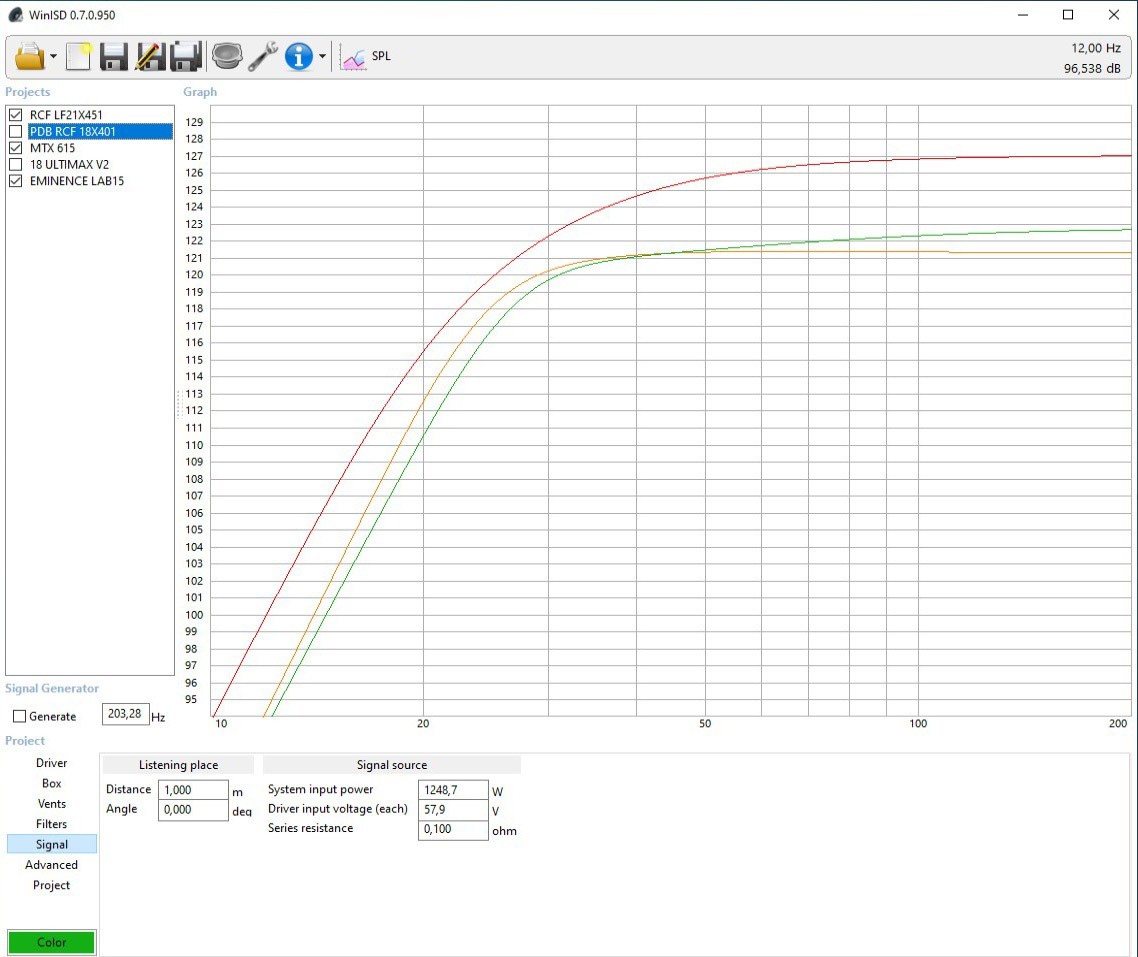
Task: Save the project with the single floppy disk icon
Action: pyautogui.click(x=114, y=56)
